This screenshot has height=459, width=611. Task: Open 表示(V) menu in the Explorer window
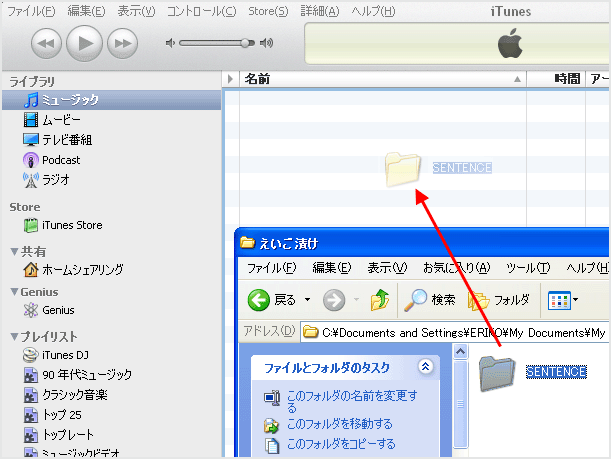click(x=387, y=268)
